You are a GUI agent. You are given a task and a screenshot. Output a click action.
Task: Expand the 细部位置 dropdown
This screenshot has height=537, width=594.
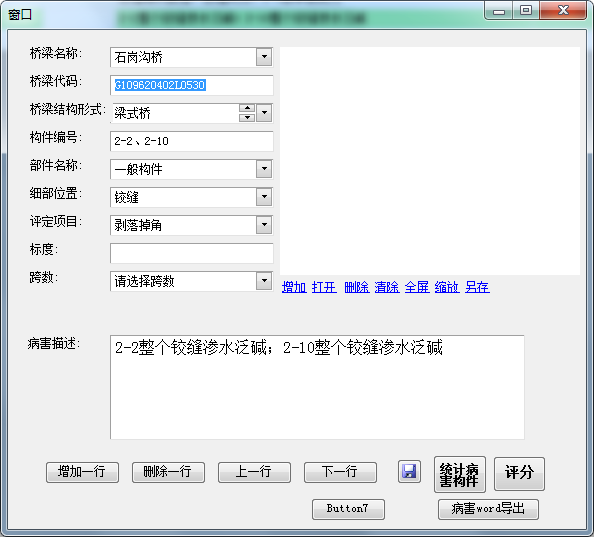point(264,197)
